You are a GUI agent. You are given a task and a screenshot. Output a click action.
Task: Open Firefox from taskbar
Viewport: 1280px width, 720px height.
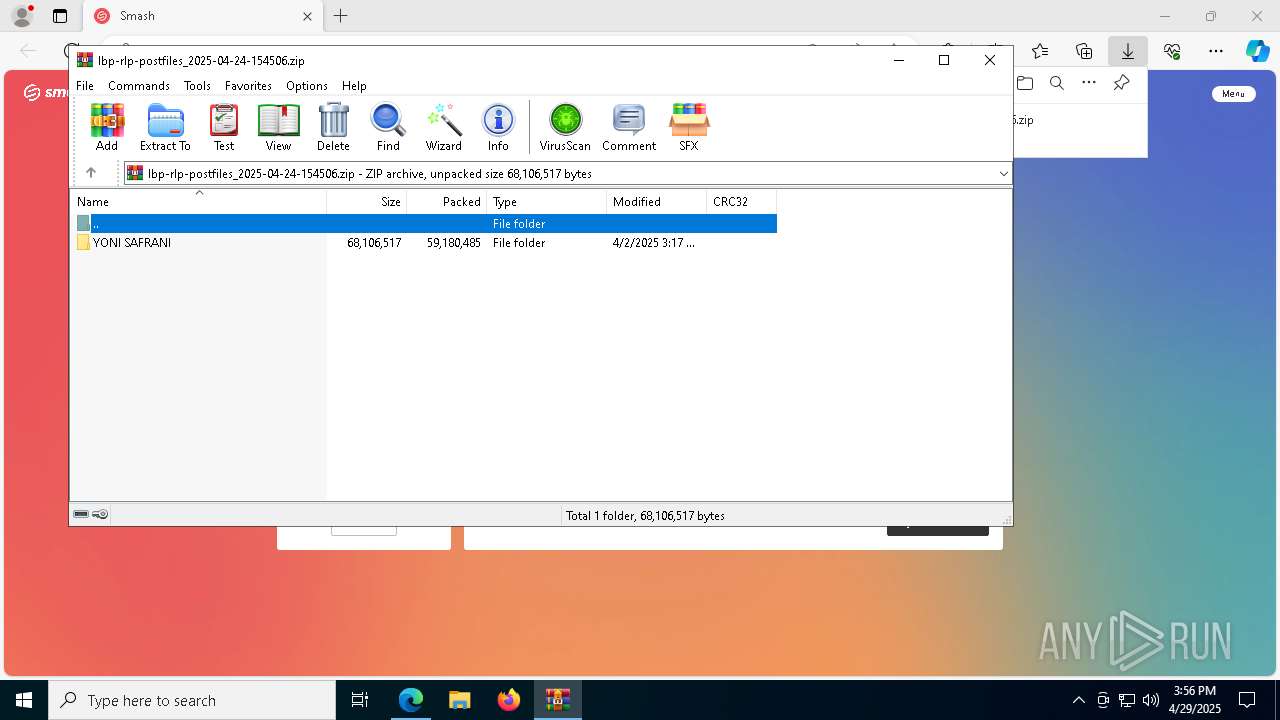coord(509,700)
